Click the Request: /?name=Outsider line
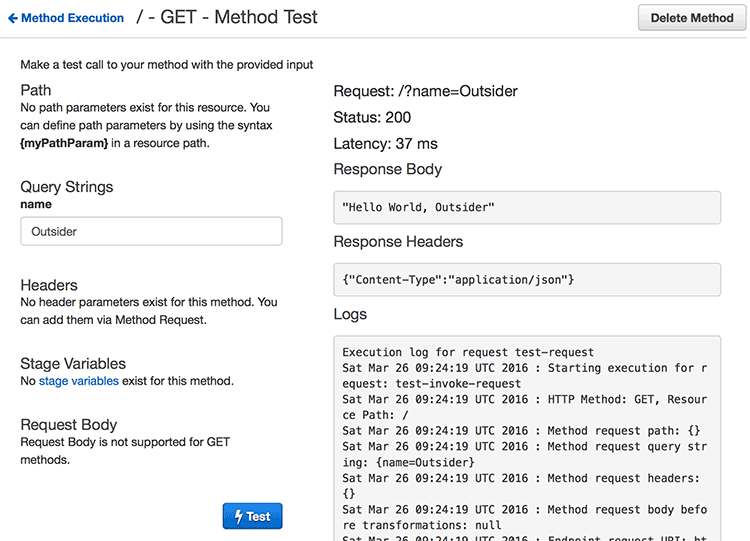The image size is (750, 541). [x=425, y=91]
